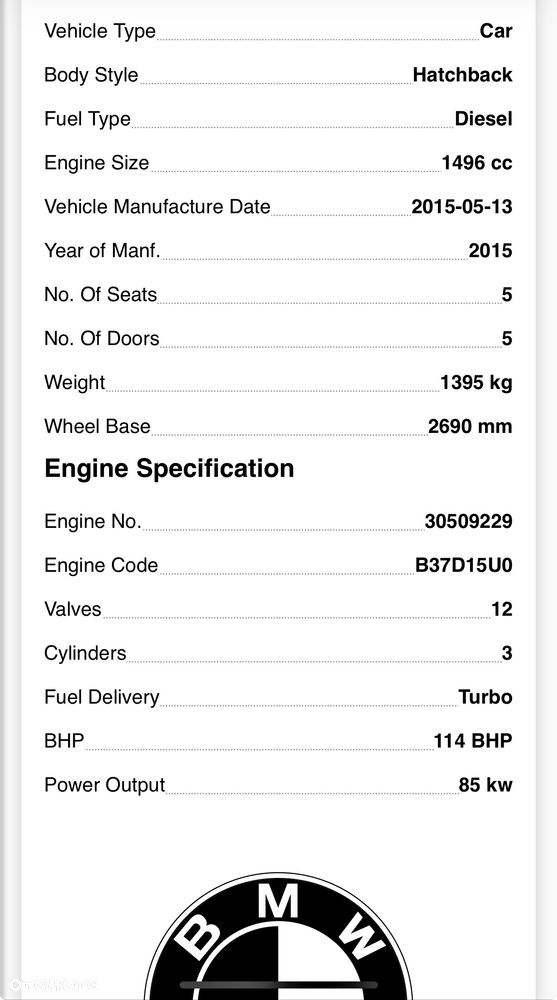Screen dimensions: 557x1000
Task: Click the Vehicle Type label
Action: pos(100,31)
